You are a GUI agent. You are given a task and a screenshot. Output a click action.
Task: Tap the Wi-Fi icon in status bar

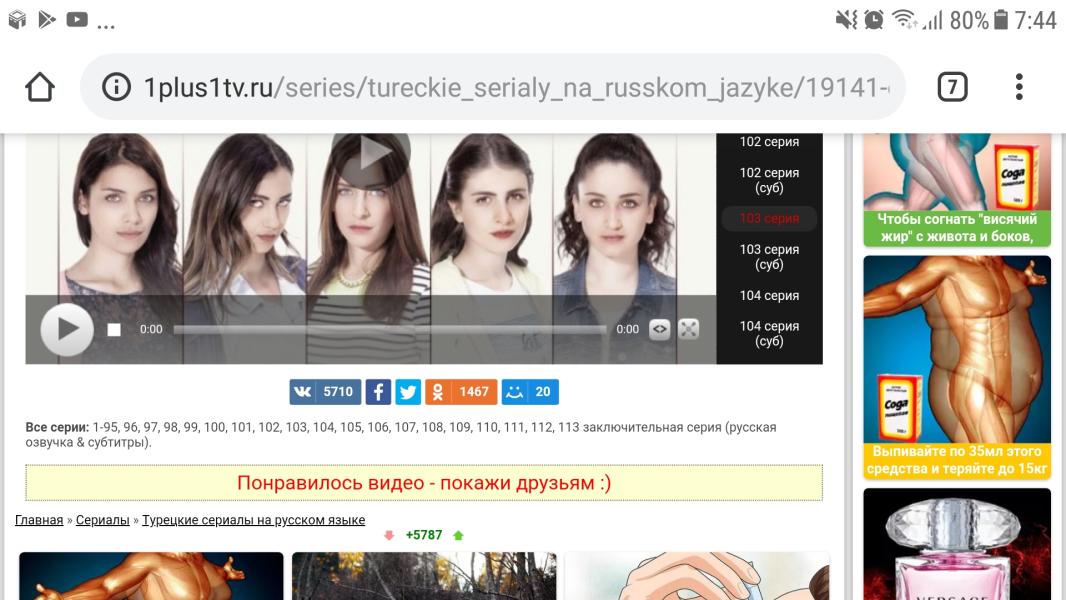pos(904,19)
